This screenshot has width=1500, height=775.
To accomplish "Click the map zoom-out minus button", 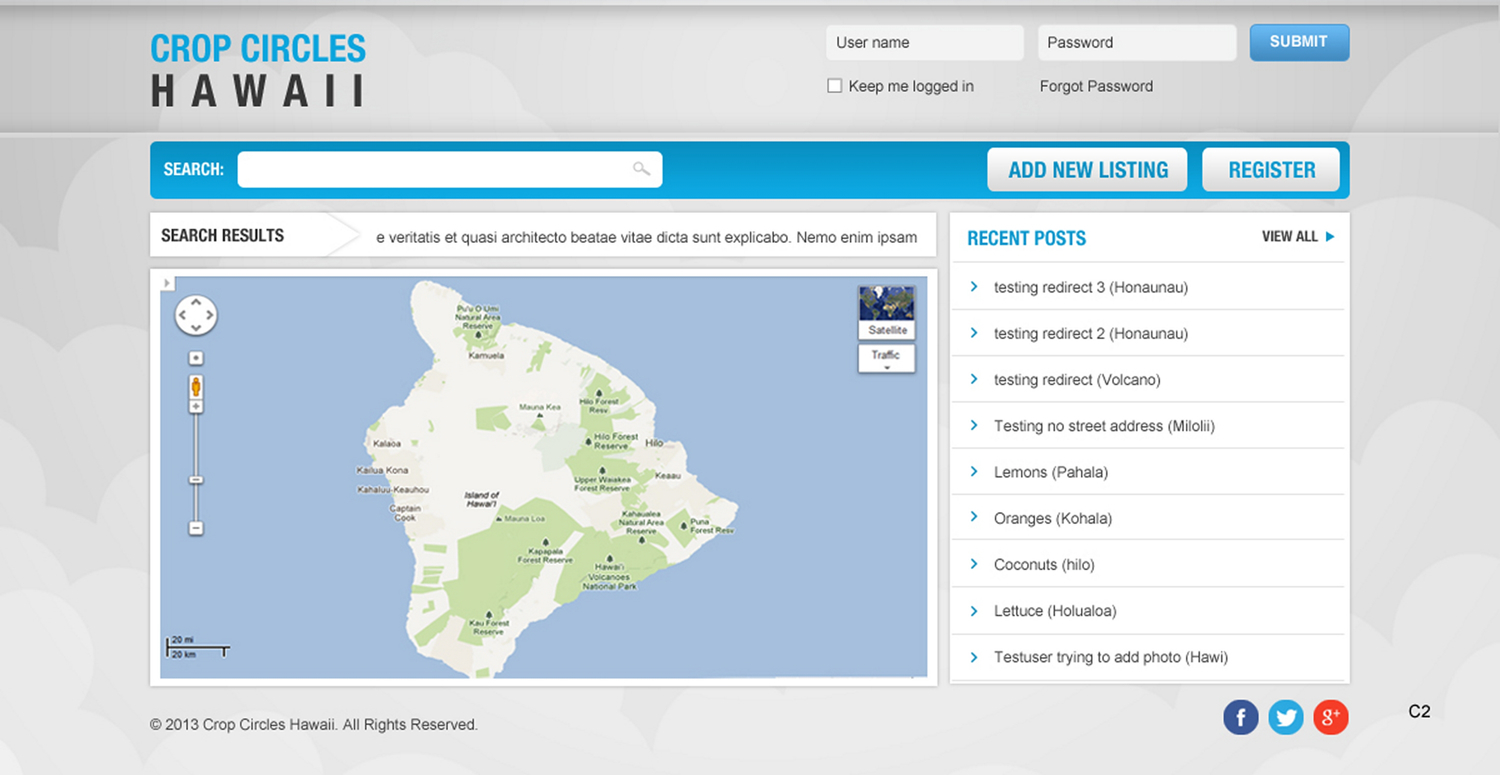I will tap(196, 528).
